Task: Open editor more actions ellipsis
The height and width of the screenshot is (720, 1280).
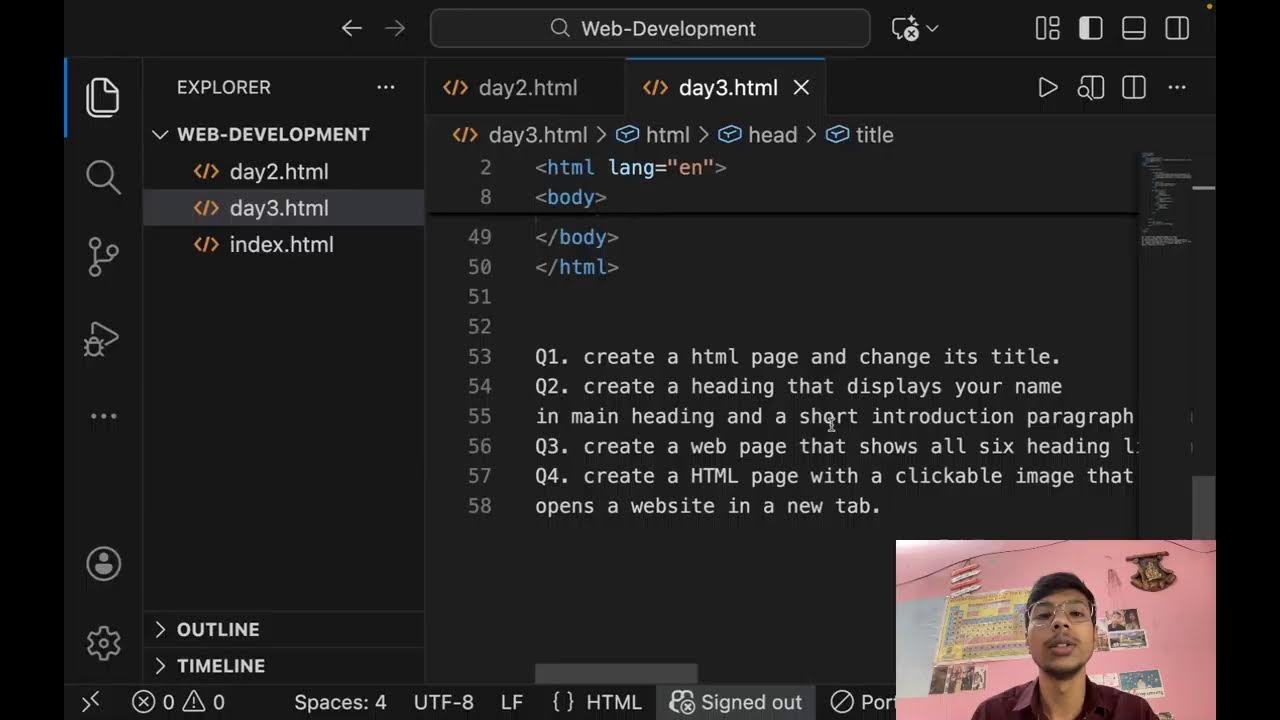Action: 1177,87
